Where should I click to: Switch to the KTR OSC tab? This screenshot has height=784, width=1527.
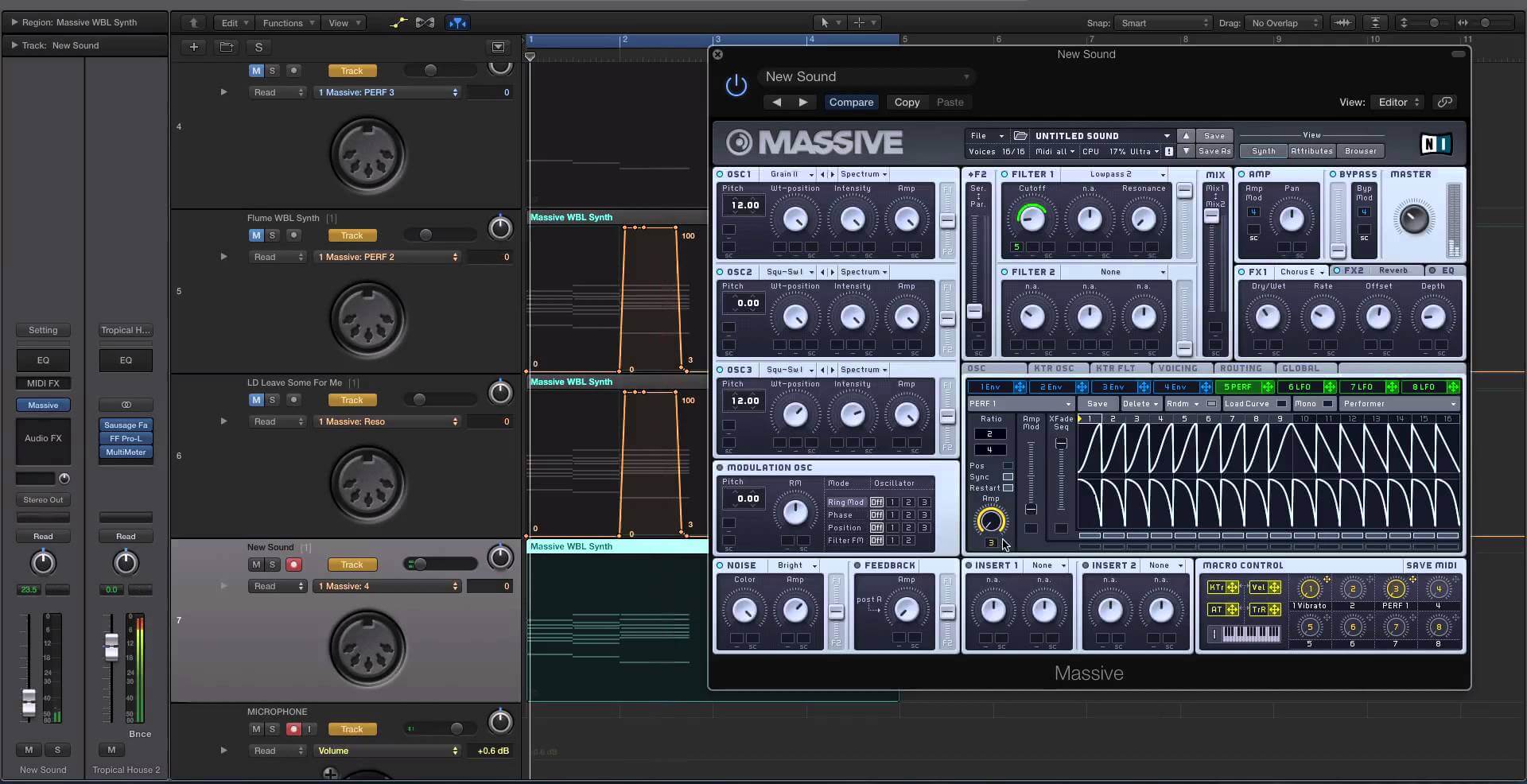pyautogui.click(x=1054, y=368)
